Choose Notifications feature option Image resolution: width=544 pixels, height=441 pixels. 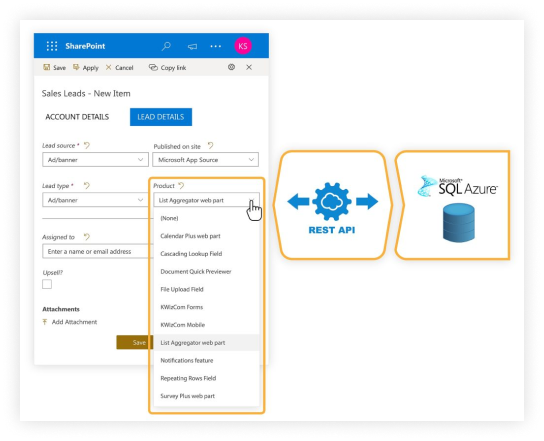coord(206,361)
